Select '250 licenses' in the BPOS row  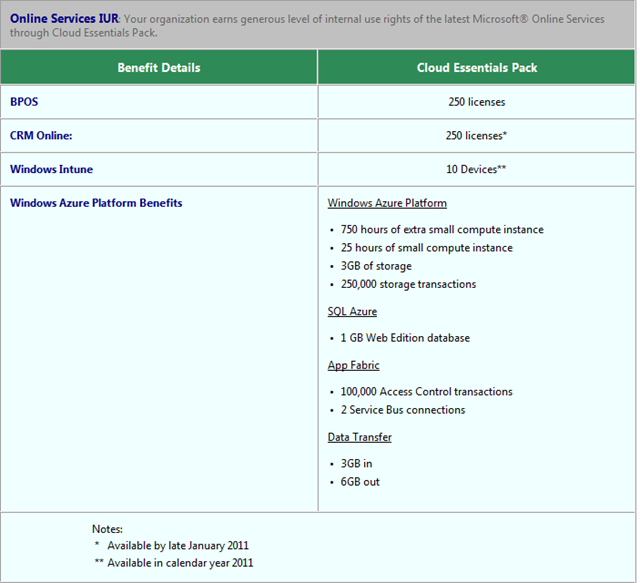coord(477,102)
